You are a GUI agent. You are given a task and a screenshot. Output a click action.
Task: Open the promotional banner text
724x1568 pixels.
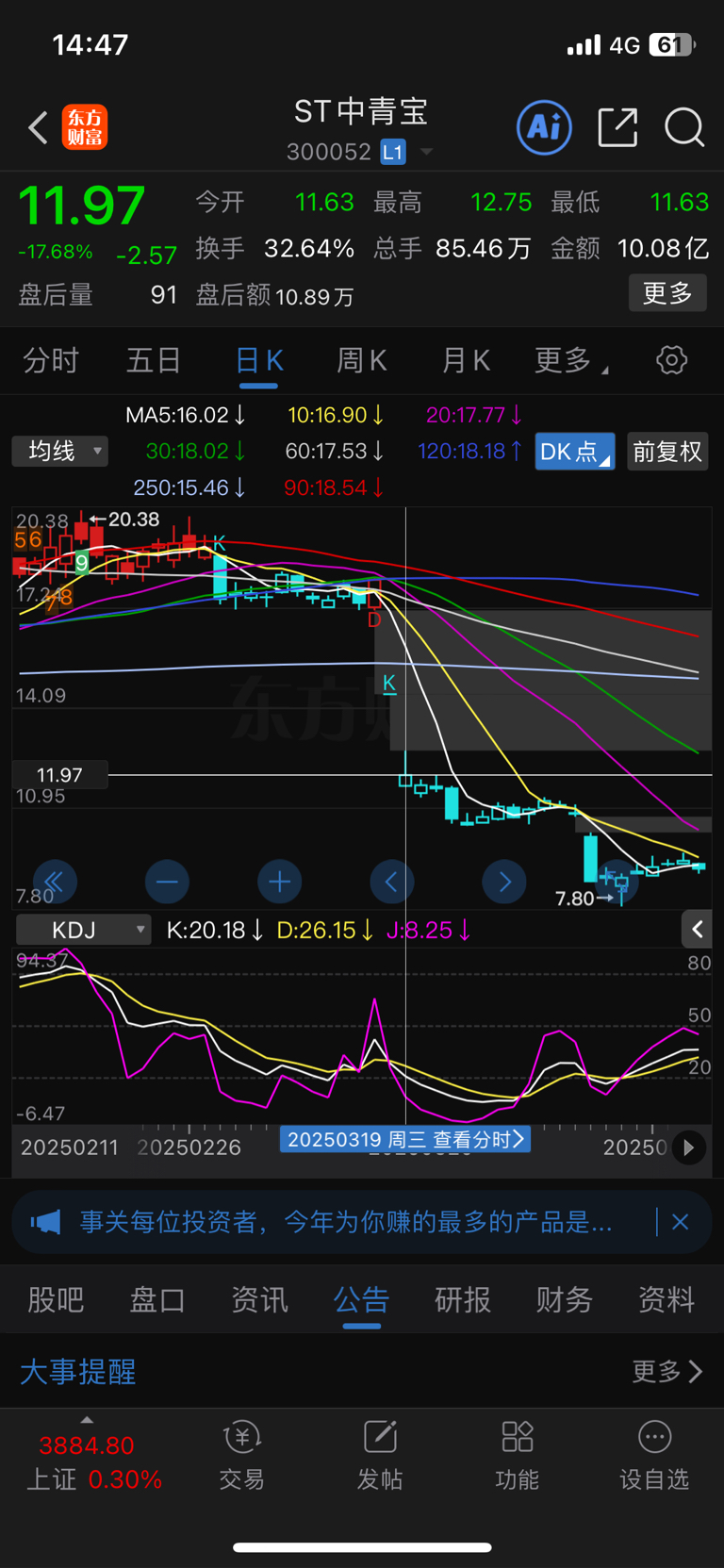pos(346,1223)
